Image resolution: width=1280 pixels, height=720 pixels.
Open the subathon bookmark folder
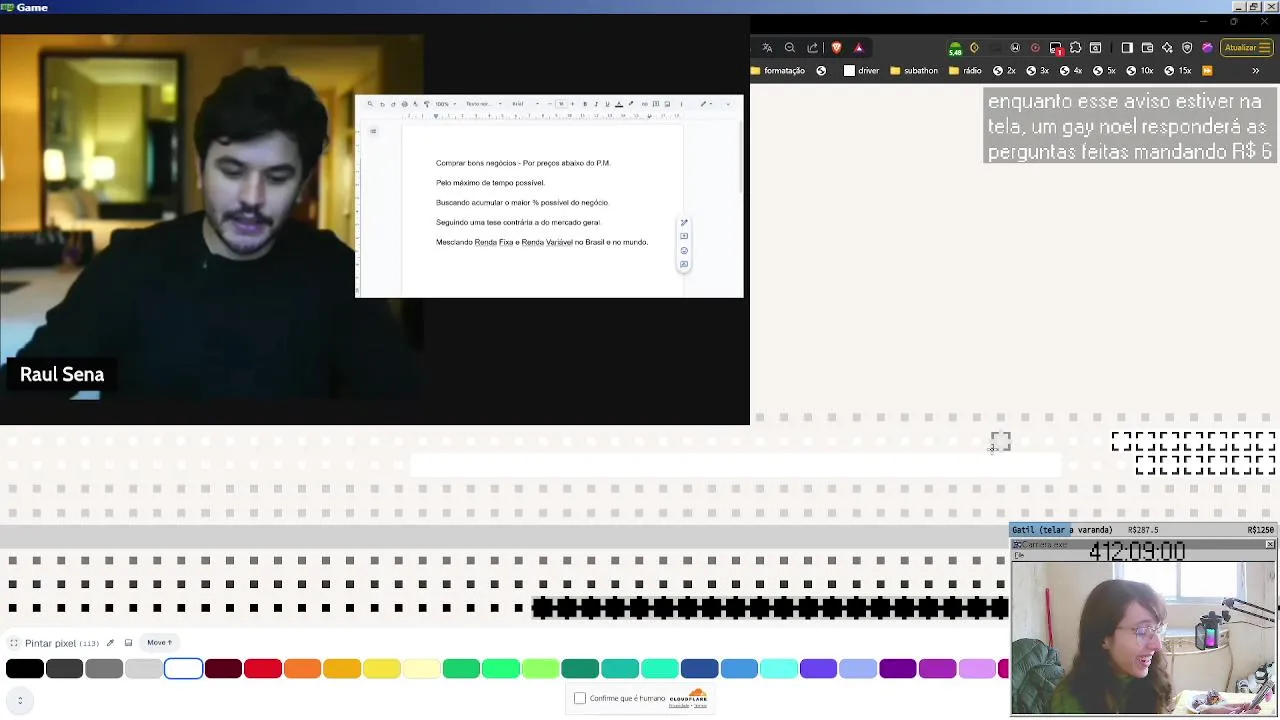[x=914, y=71]
